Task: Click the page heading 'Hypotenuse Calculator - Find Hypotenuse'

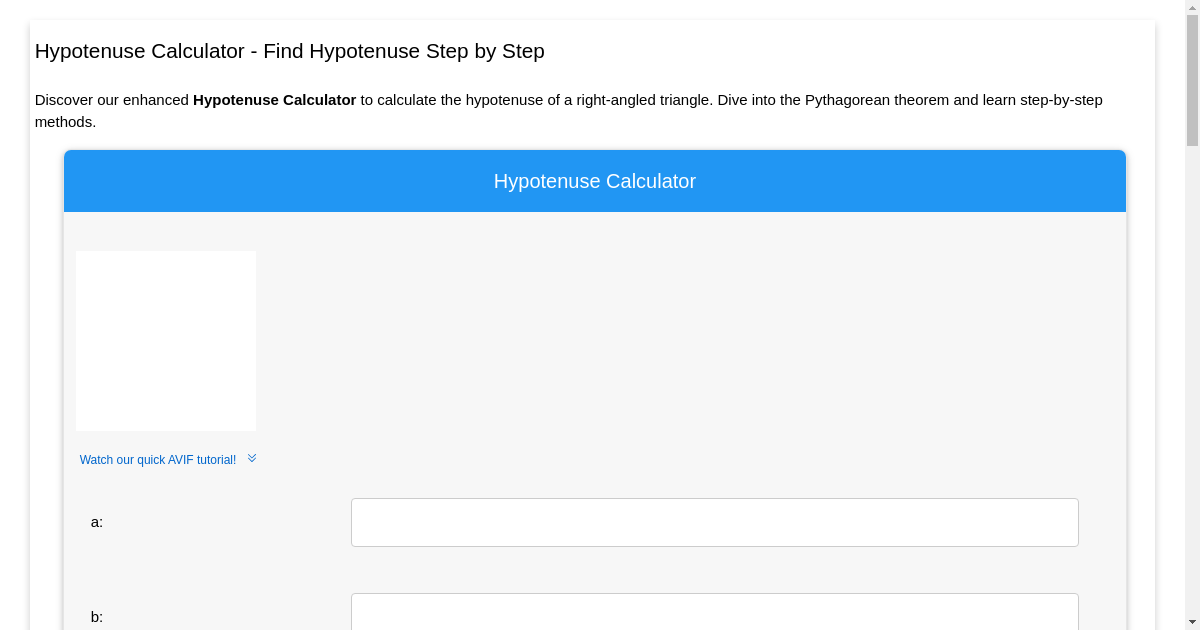Action: pyautogui.click(x=289, y=51)
